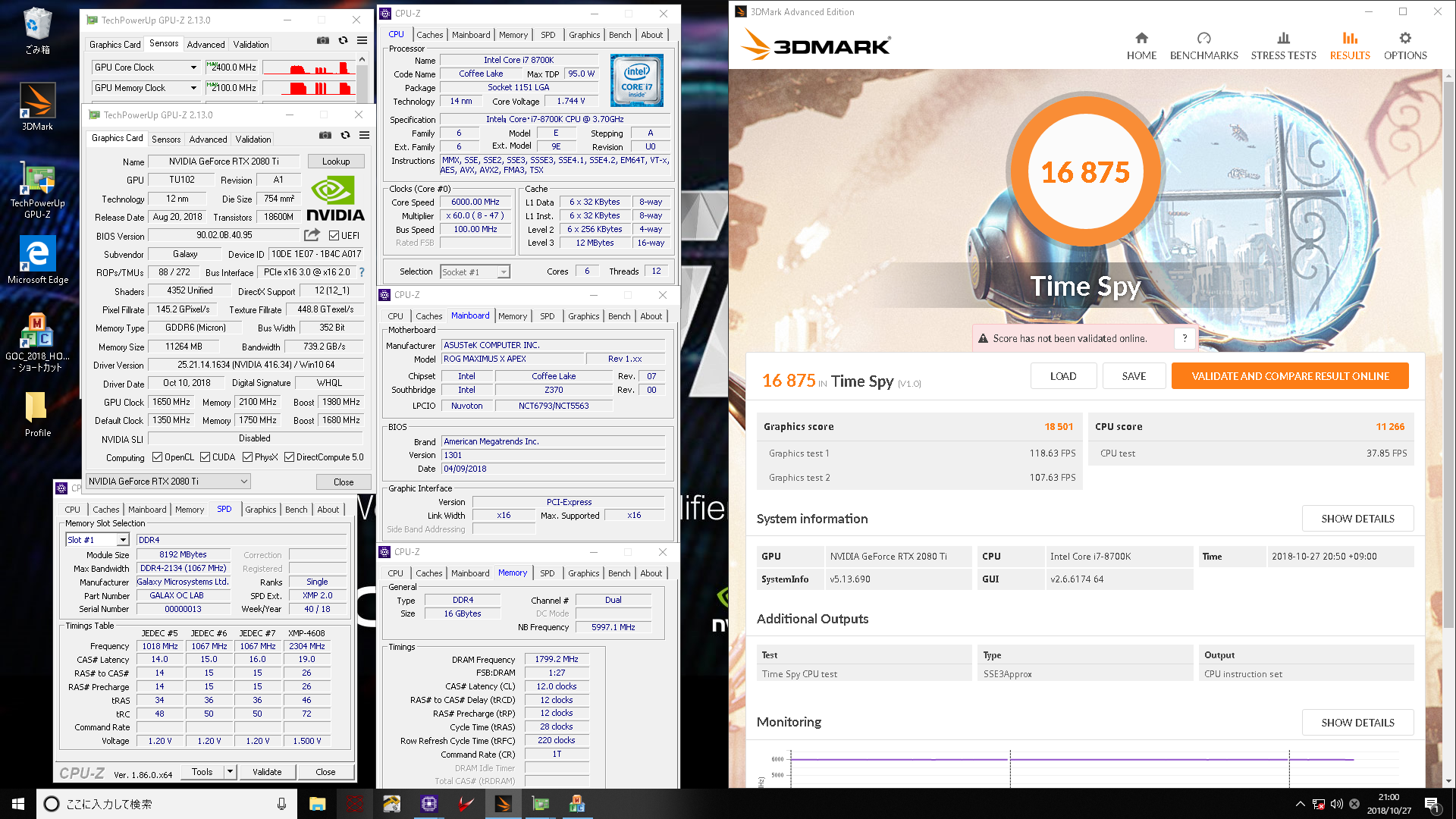Click the Lookup button in GPU-Z

tap(336, 162)
